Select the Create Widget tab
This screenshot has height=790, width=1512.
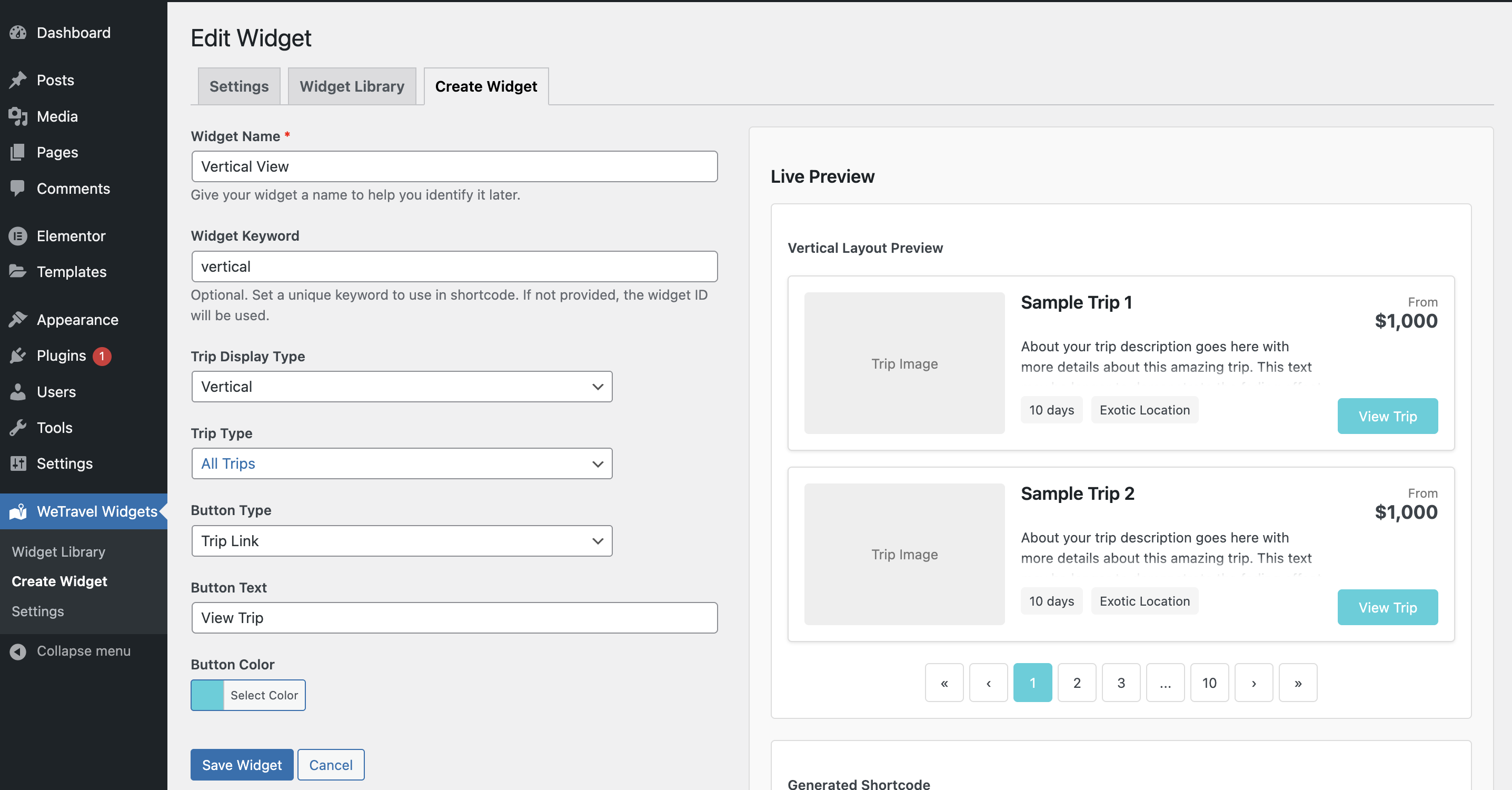(486, 86)
